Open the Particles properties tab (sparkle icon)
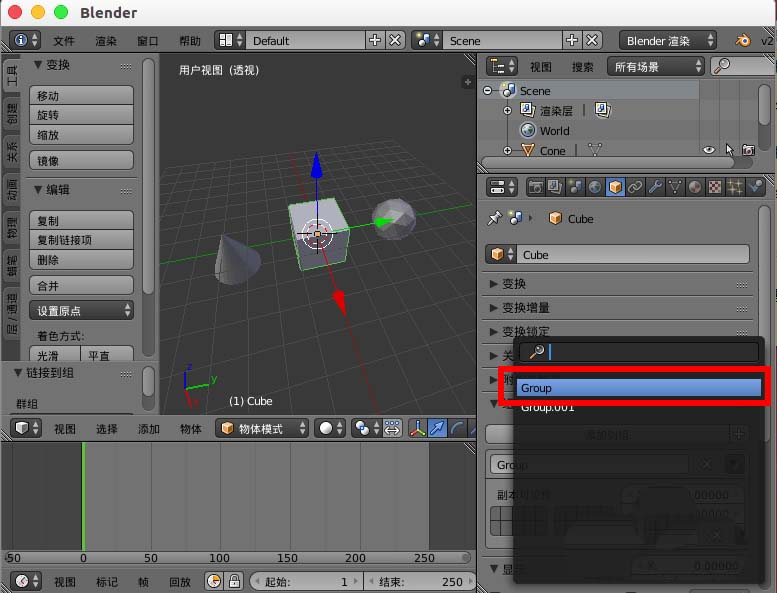 point(735,187)
